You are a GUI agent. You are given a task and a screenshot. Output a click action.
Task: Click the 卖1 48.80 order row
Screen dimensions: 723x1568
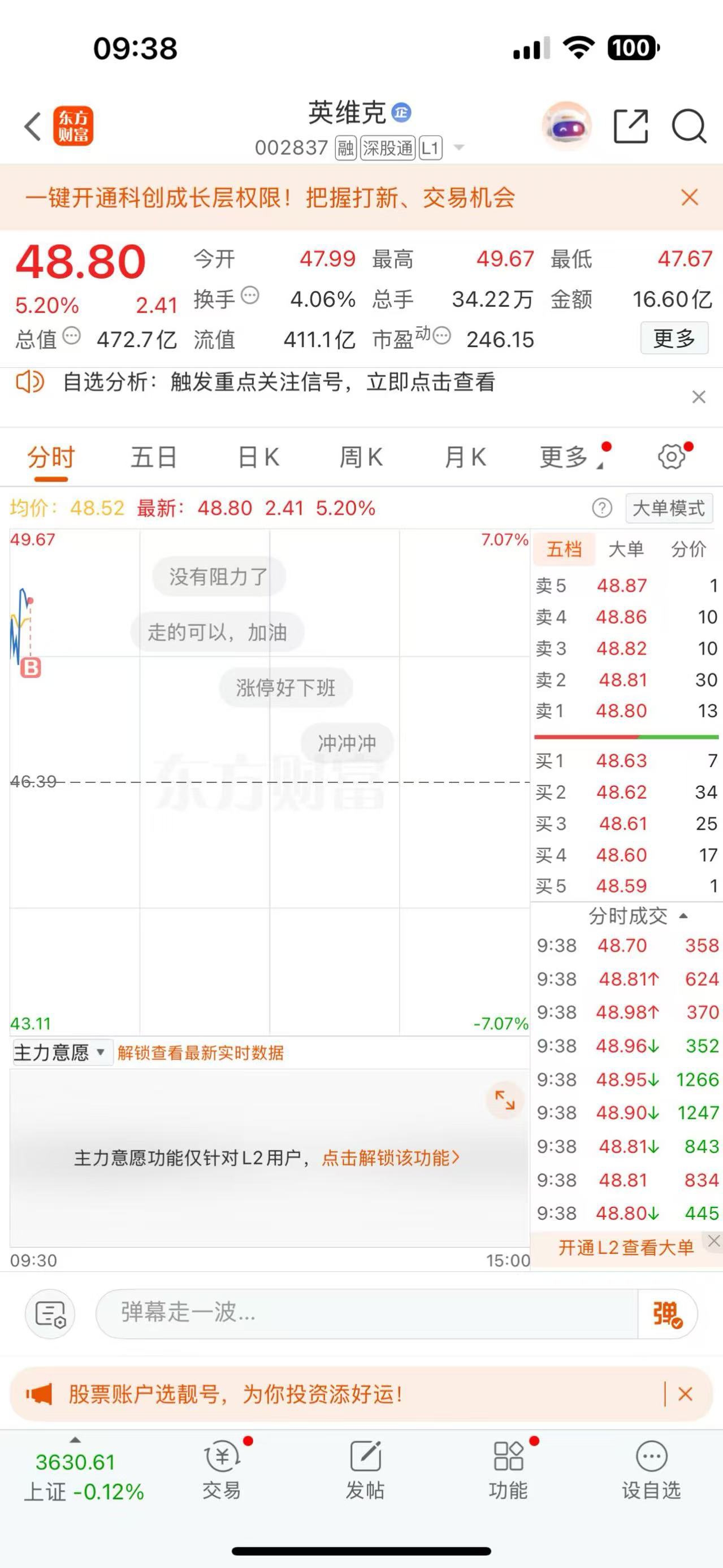pos(627,711)
